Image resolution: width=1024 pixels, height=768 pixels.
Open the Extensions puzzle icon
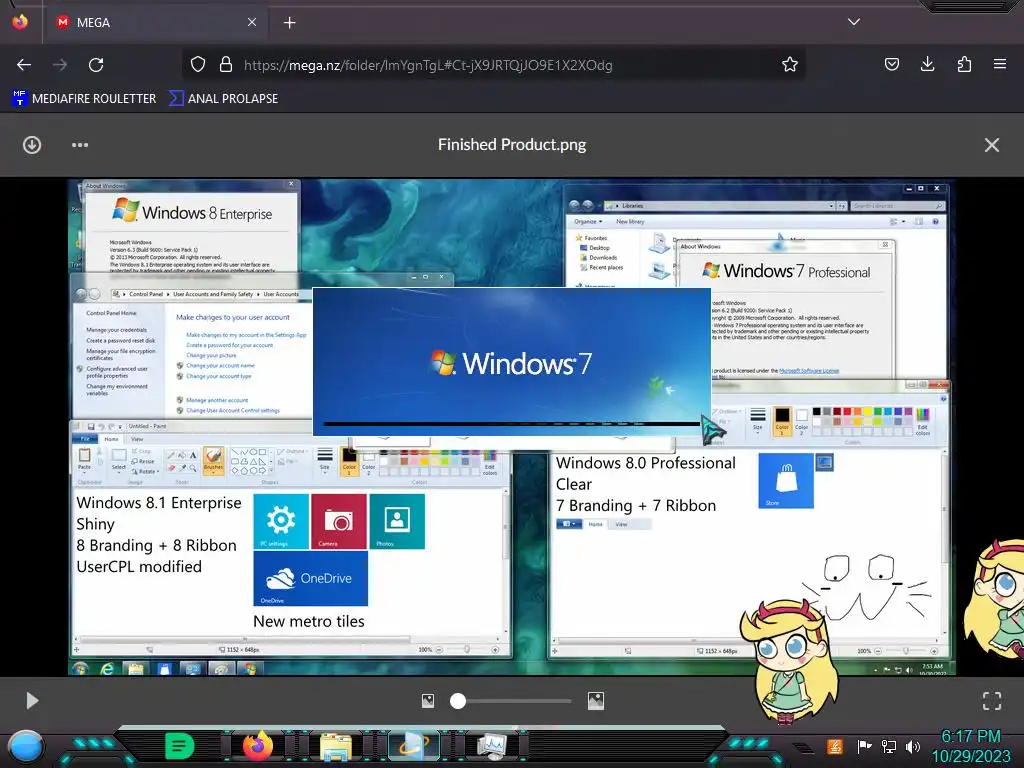pos(964,64)
